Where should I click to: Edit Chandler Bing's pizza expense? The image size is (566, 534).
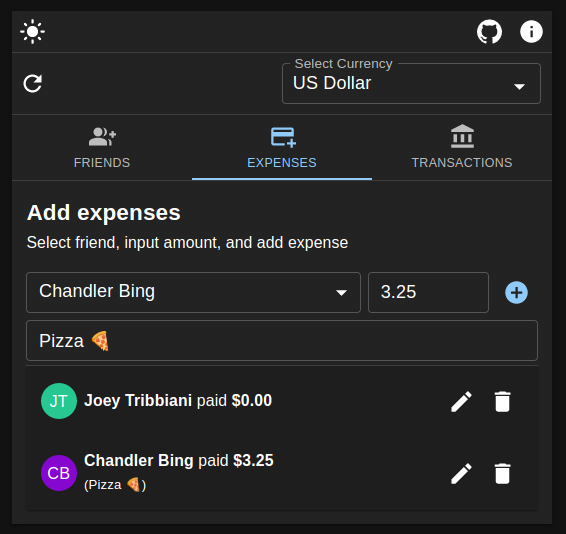click(x=461, y=473)
